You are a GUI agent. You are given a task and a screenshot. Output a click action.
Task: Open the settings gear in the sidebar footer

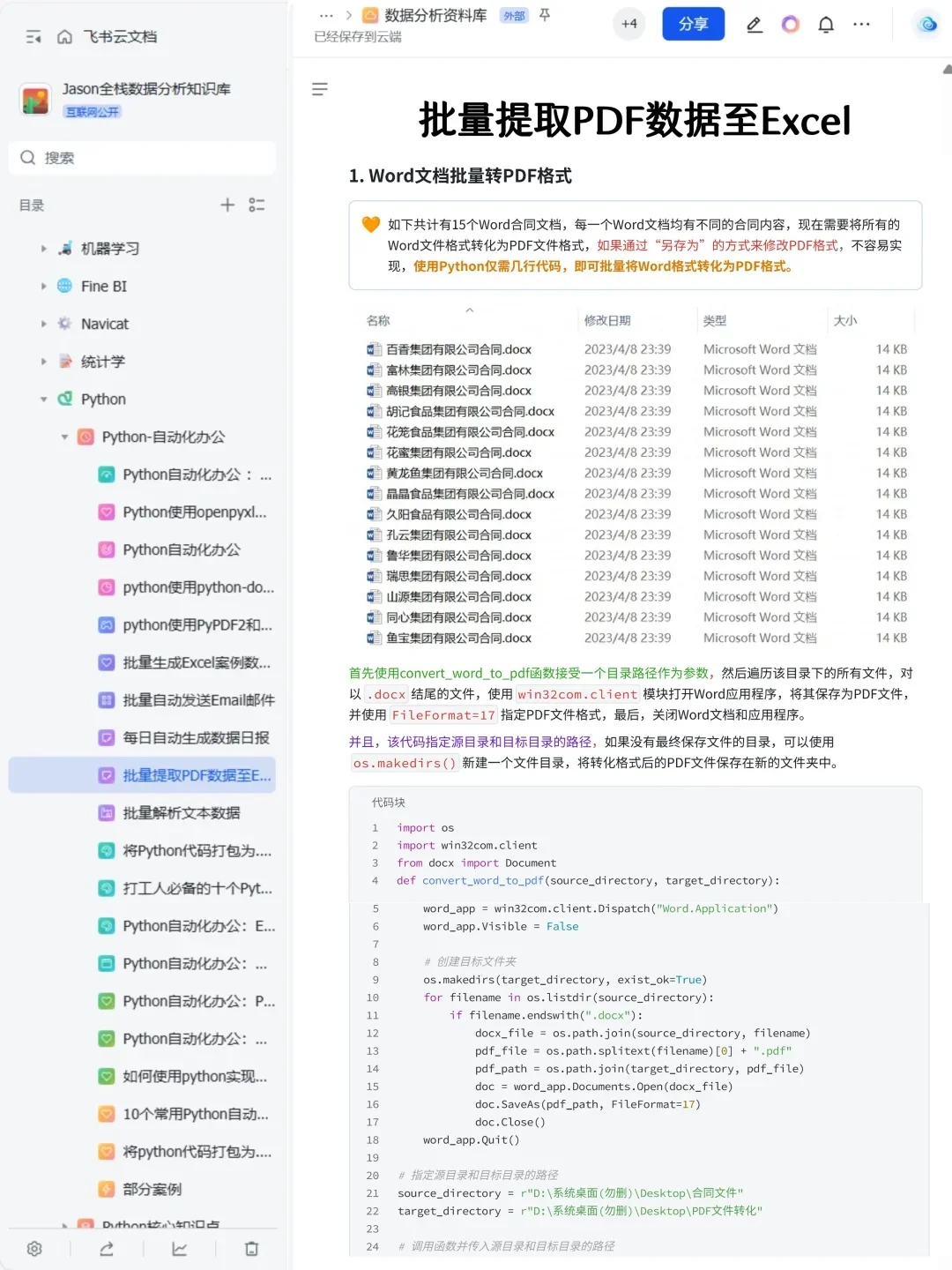coord(33,1249)
